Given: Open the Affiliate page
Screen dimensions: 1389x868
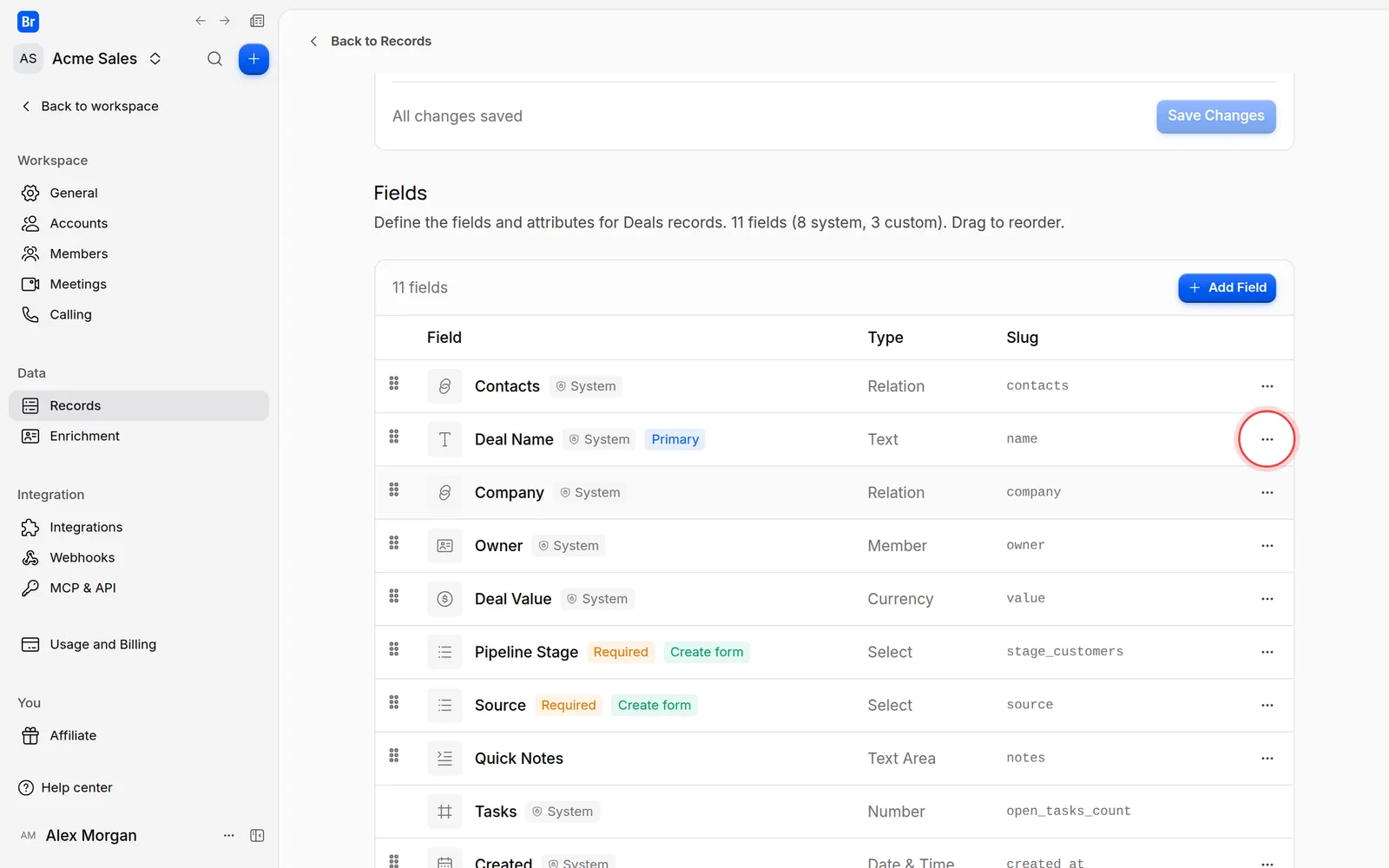Looking at the screenshot, I should [139, 735].
